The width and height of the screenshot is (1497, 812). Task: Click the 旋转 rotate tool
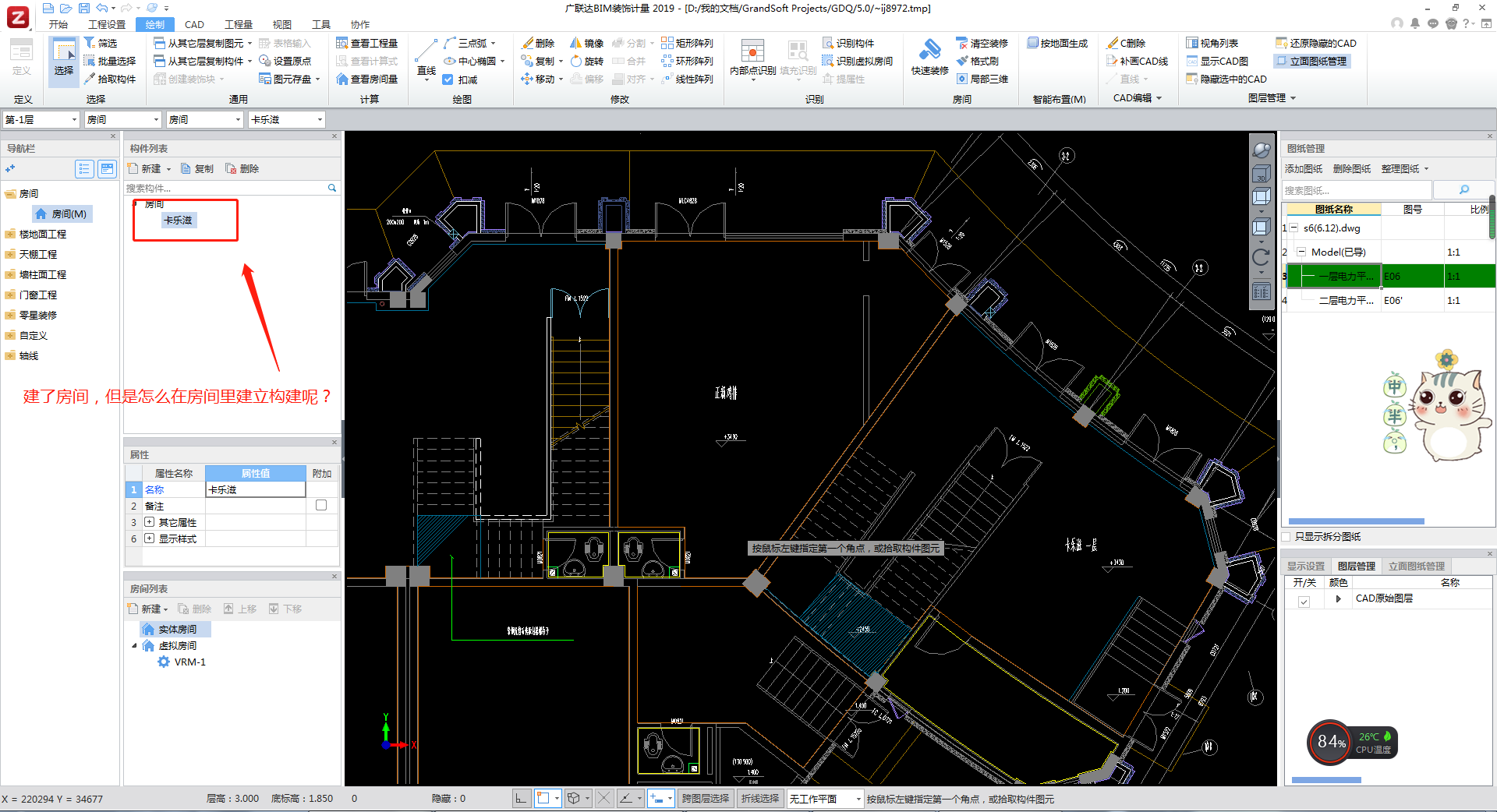tap(586, 61)
